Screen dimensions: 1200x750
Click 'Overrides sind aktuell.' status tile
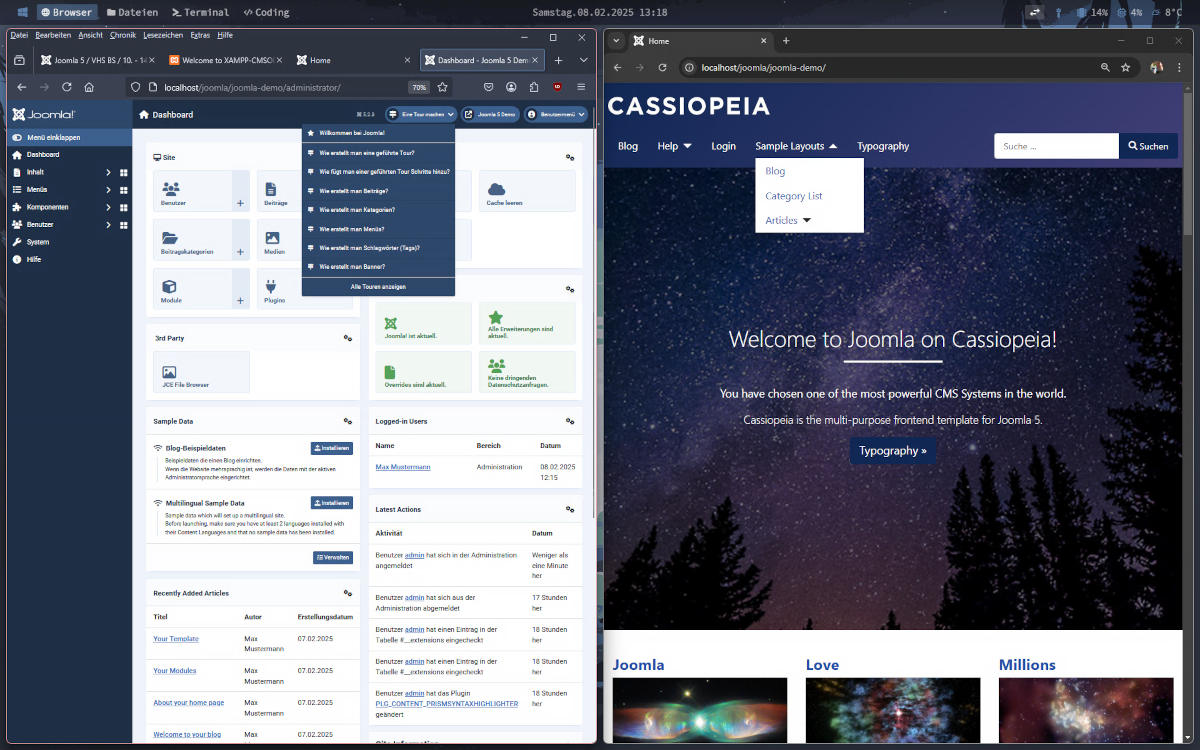point(423,372)
